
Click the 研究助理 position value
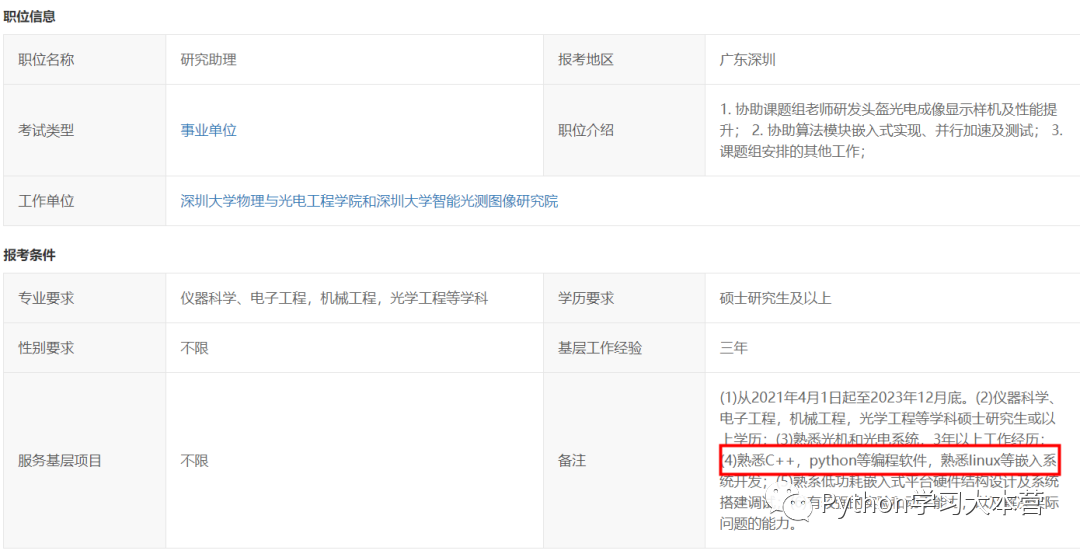click(x=208, y=59)
